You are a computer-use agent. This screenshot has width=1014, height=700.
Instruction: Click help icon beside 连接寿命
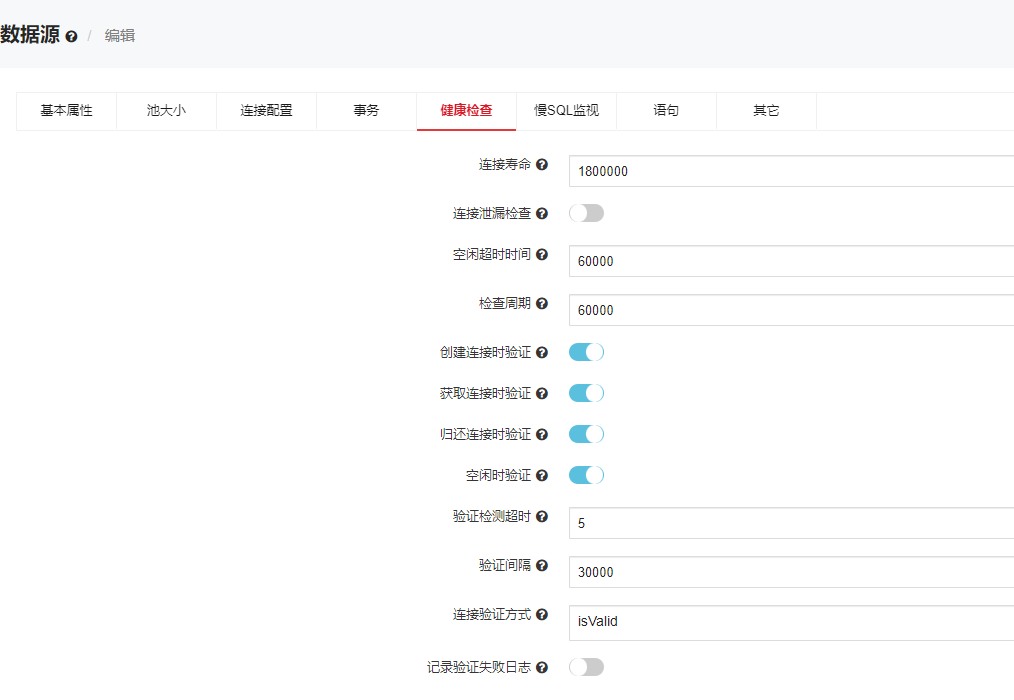(x=542, y=164)
